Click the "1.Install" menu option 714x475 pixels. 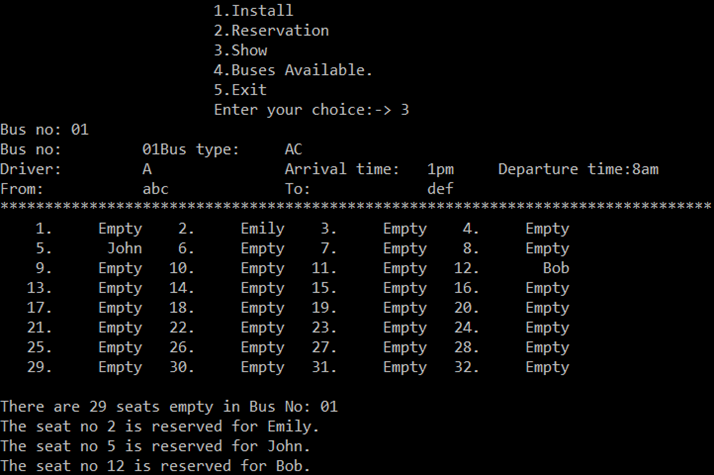[x=253, y=11]
